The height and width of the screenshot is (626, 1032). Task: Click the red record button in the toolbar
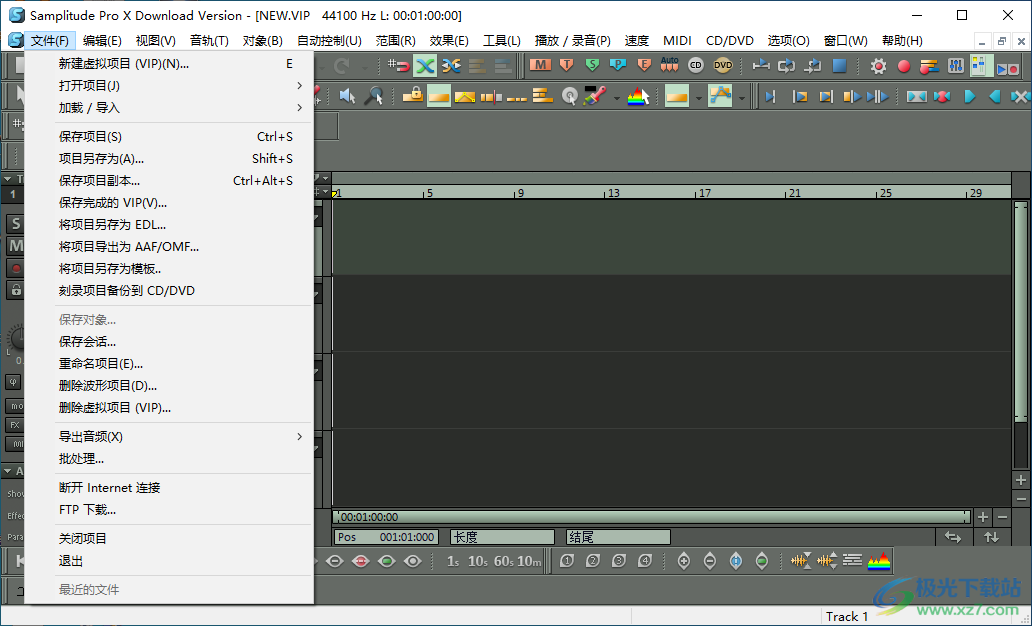point(905,66)
